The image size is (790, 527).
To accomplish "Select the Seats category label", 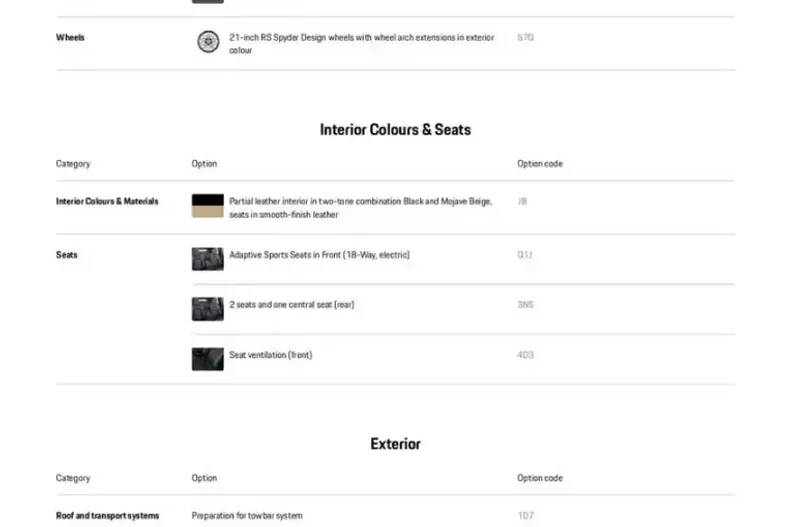I will (x=67, y=255).
